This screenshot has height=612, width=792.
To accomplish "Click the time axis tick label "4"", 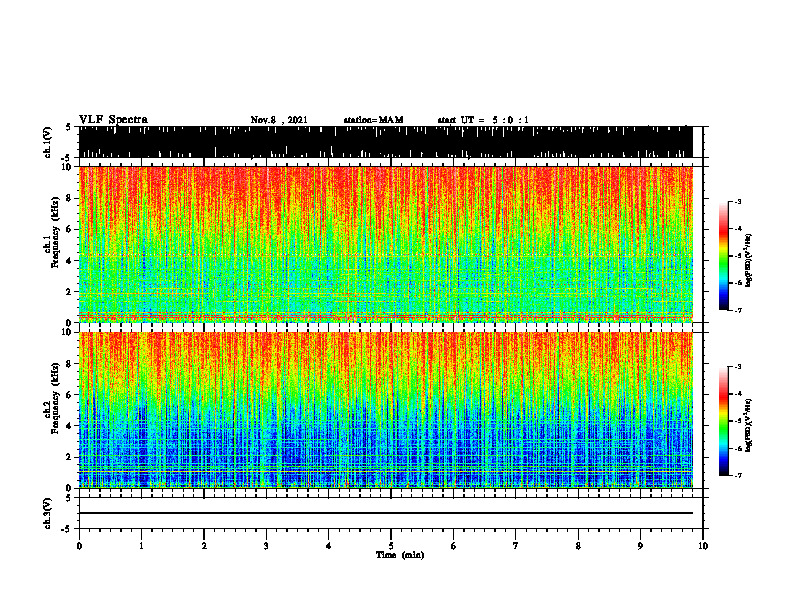I will [329, 546].
